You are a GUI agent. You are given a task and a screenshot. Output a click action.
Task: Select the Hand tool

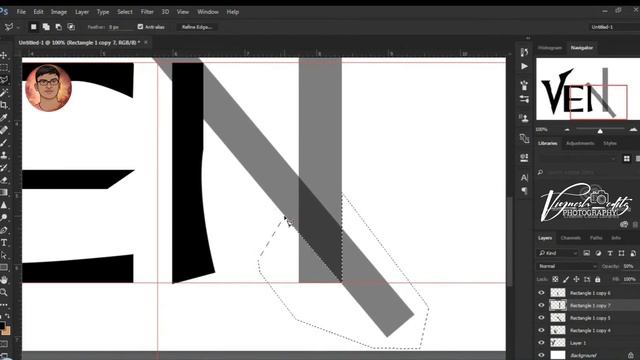[x=4, y=280]
